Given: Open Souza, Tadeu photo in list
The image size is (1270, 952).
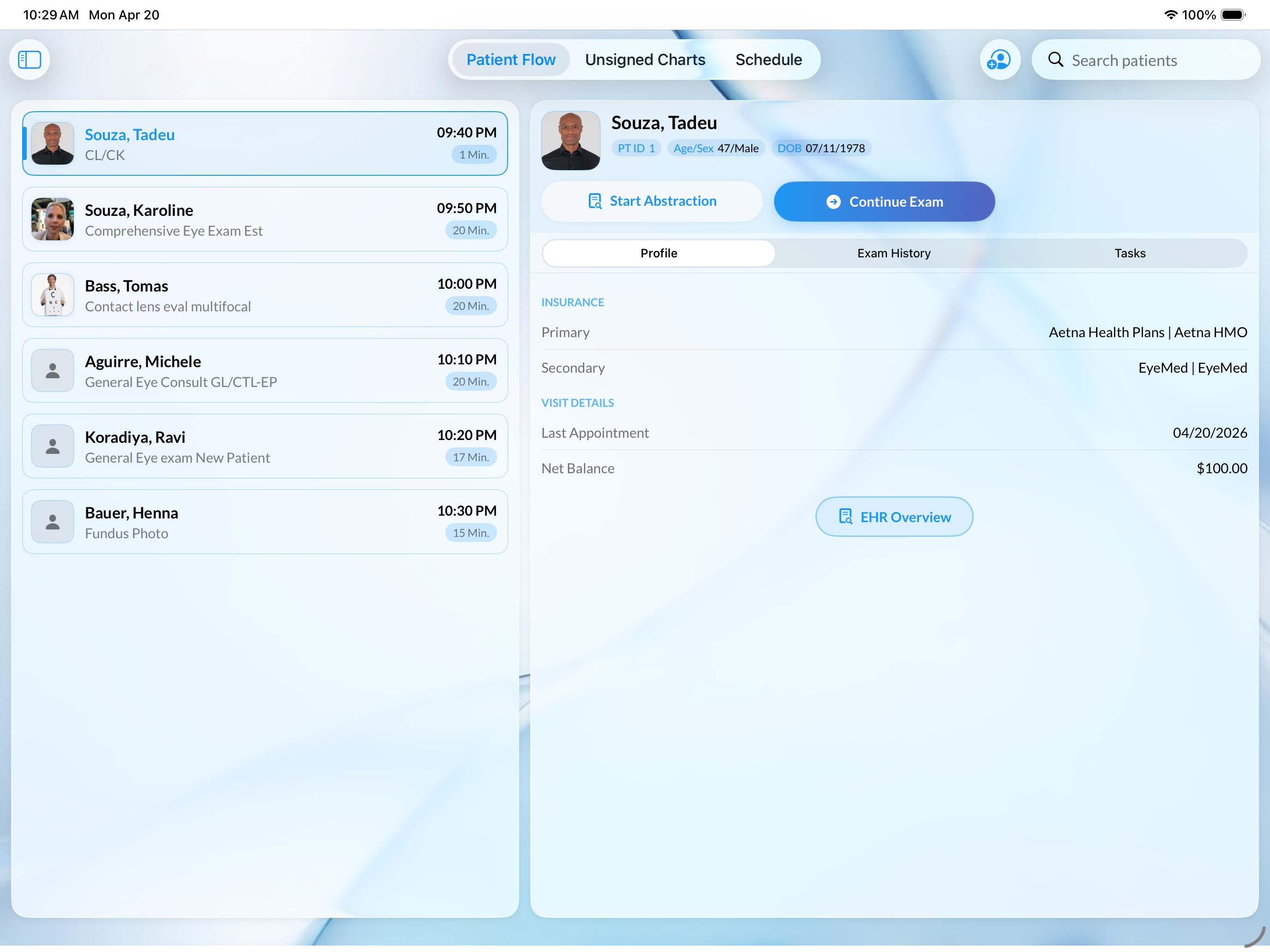Looking at the screenshot, I should point(52,143).
